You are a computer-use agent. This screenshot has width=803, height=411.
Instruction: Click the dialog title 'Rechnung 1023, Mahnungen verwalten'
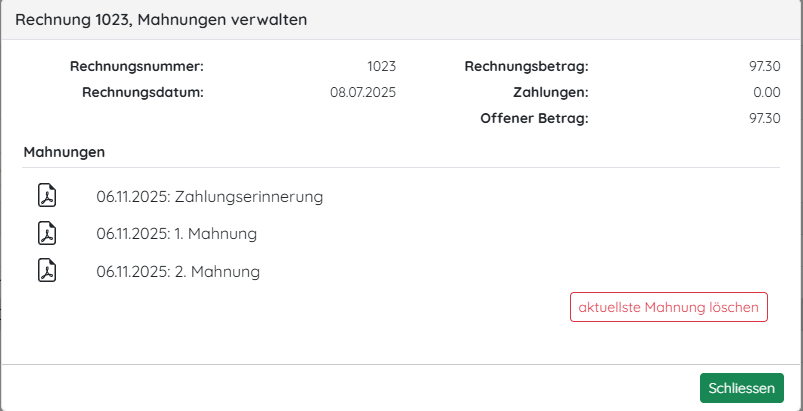(x=162, y=19)
